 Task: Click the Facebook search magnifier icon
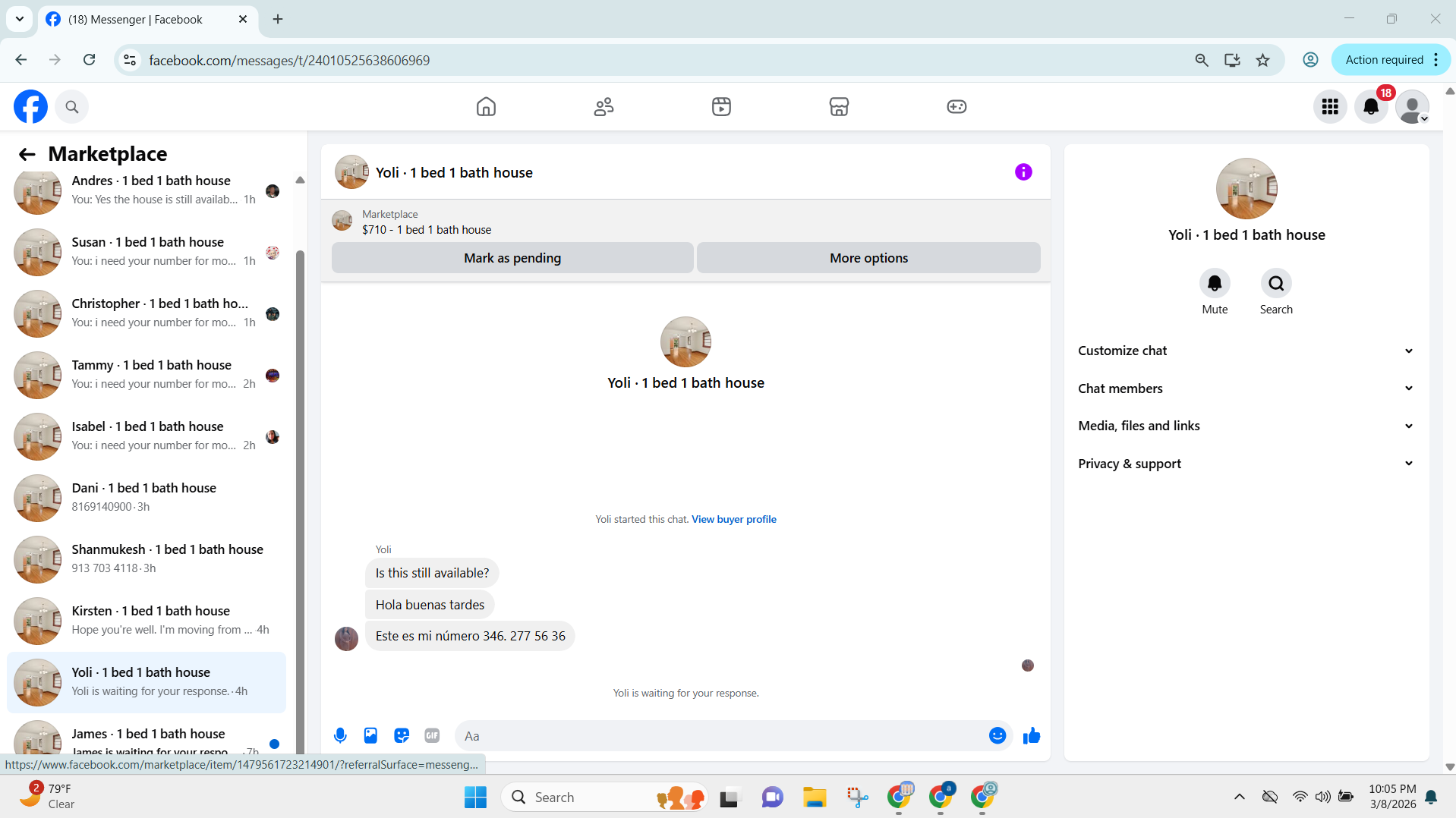tap(72, 107)
